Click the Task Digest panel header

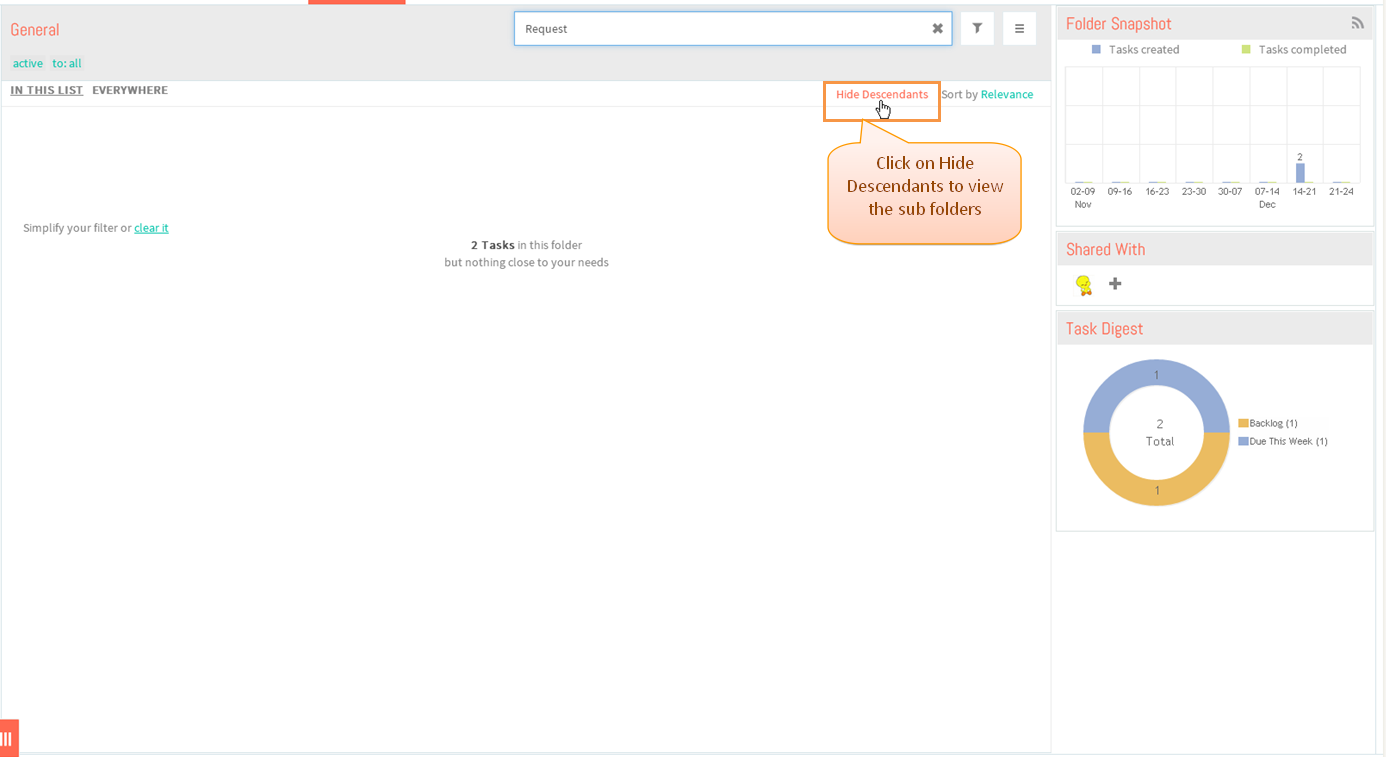click(x=1215, y=328)
